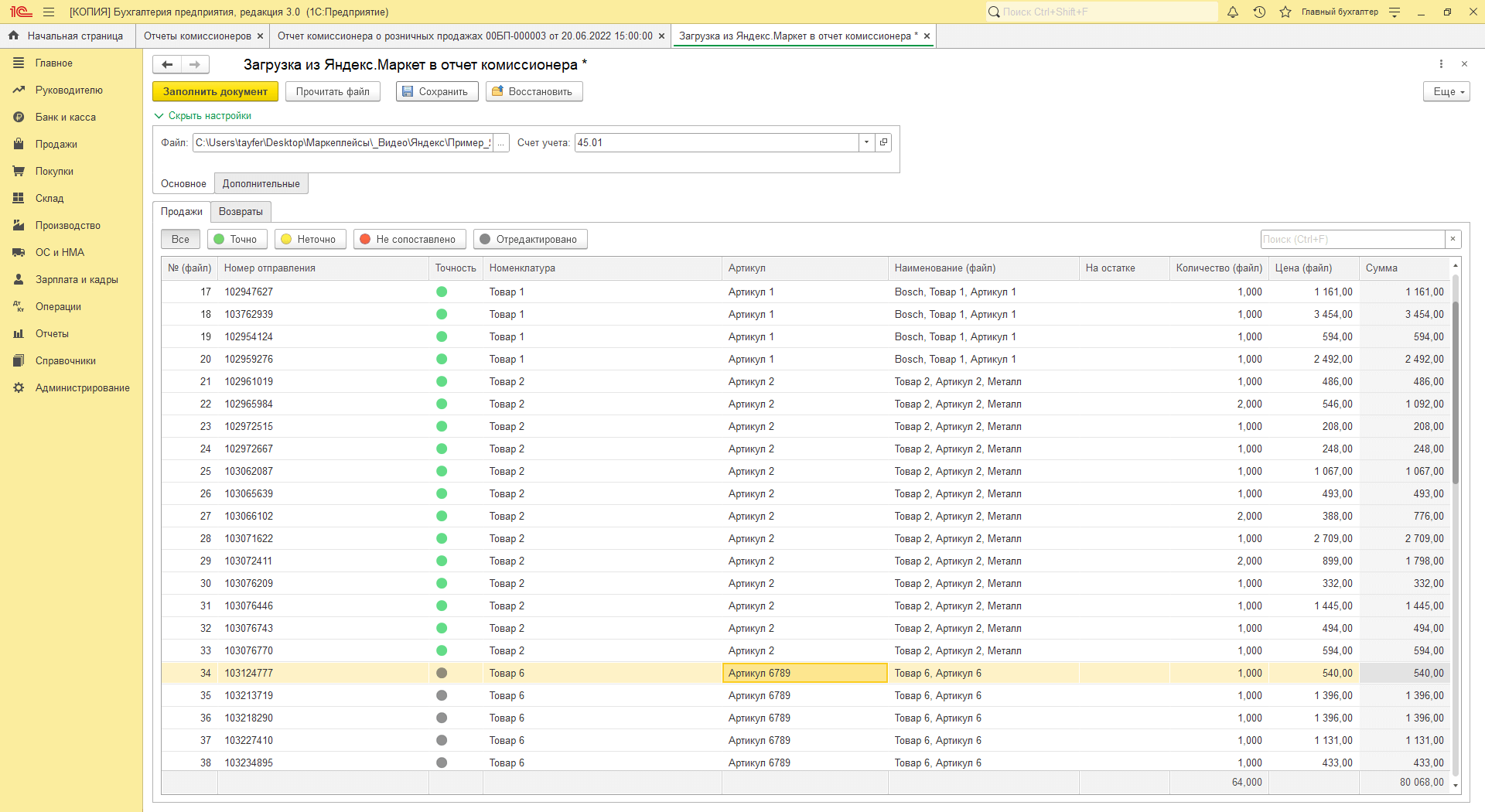Click Восстановить button
The width and height of the screenshot is (1485, 812).
point(534,91)
